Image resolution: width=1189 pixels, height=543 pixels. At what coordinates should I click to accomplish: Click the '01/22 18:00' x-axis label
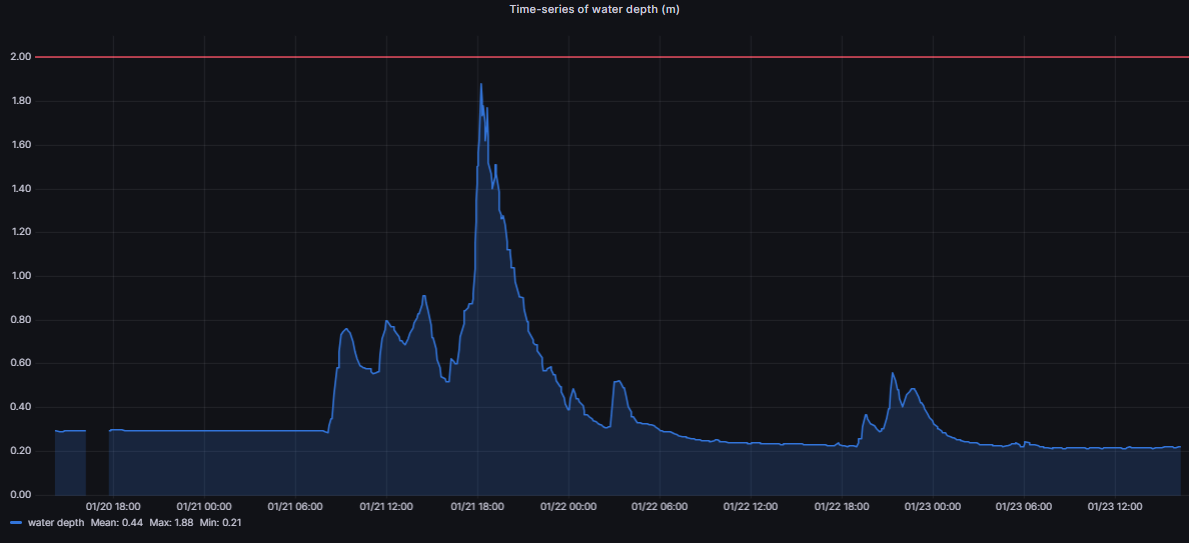(842, 507)
